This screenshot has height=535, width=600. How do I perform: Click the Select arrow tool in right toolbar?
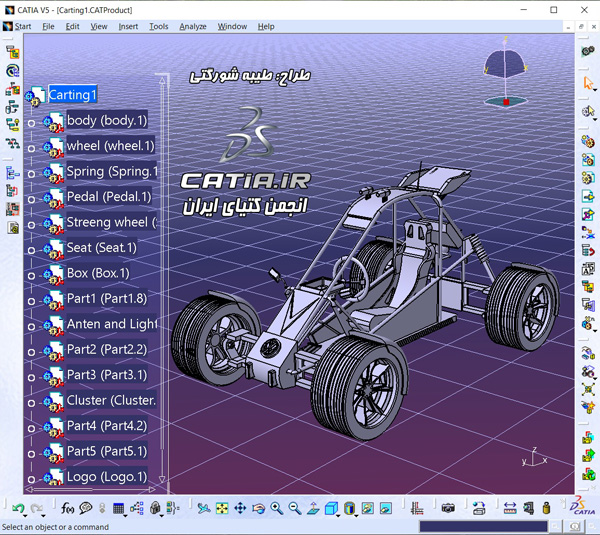[x=588, y=83]
